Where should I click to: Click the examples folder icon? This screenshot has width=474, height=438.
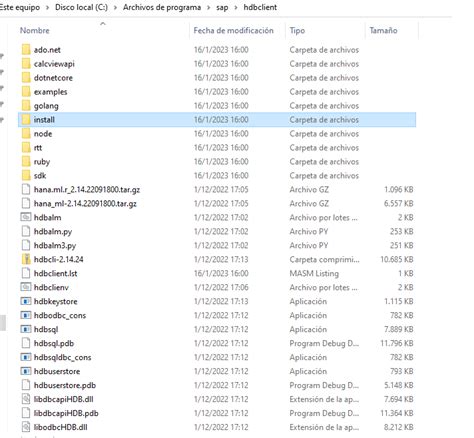point(26,92)
